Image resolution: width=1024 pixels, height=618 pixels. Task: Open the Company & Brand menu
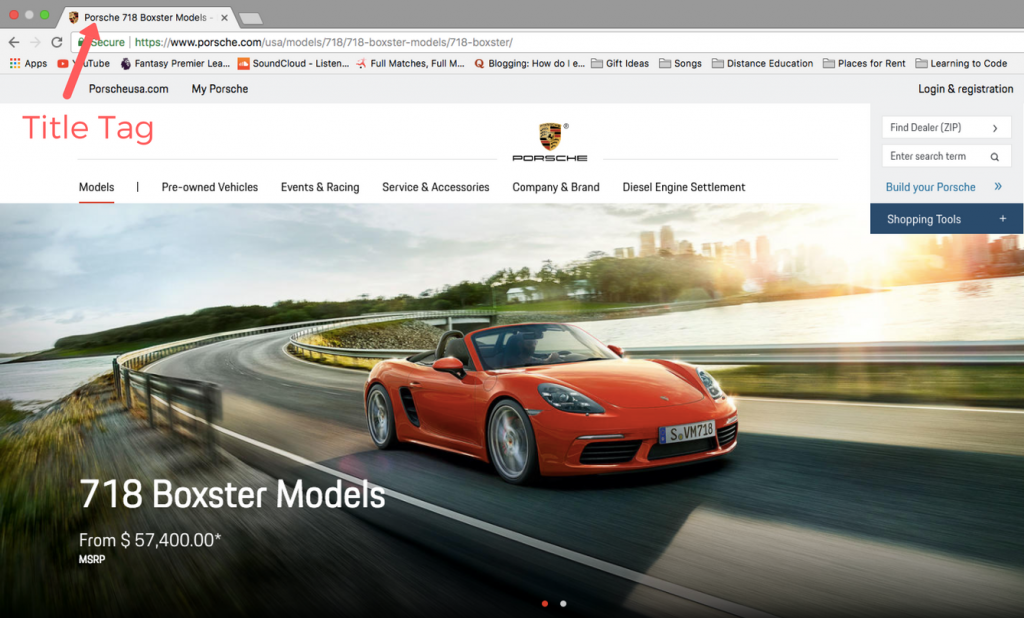click(556, 187)
